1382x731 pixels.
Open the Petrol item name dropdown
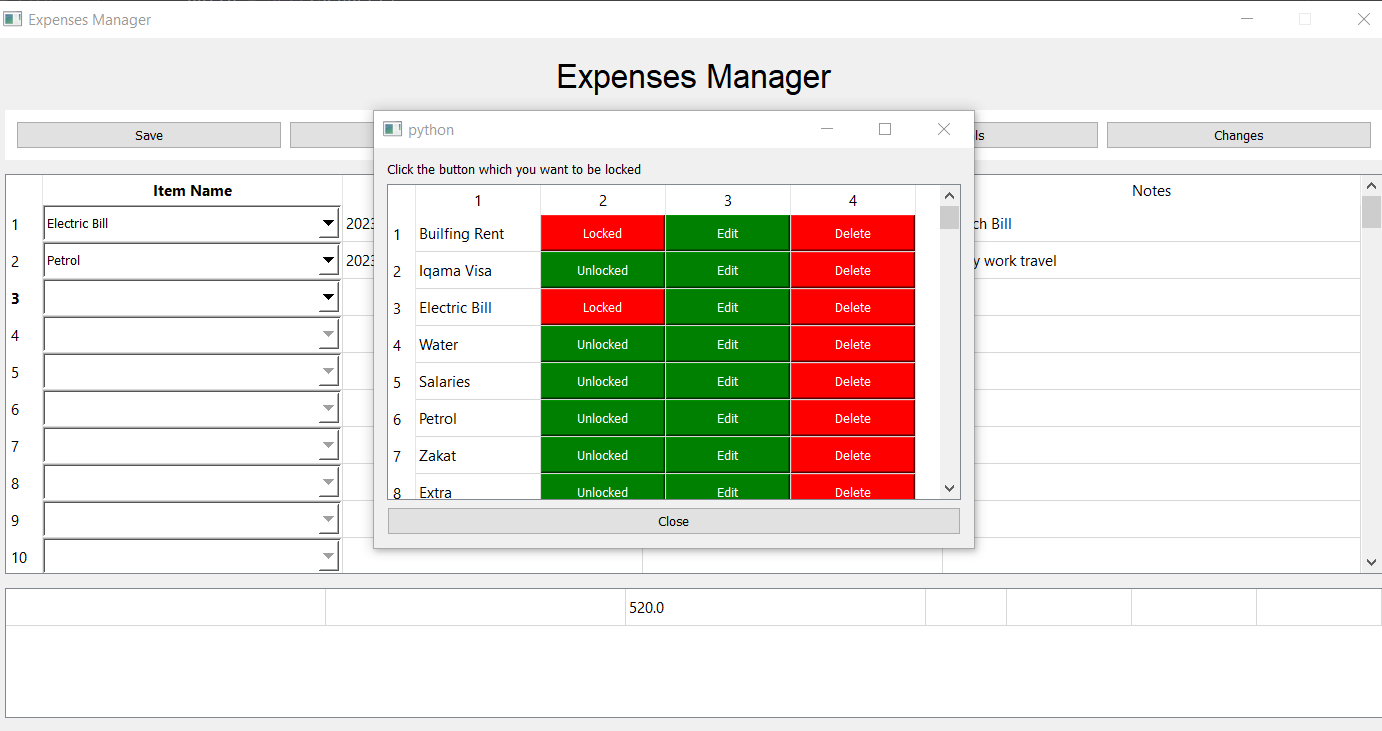[328, 261]
